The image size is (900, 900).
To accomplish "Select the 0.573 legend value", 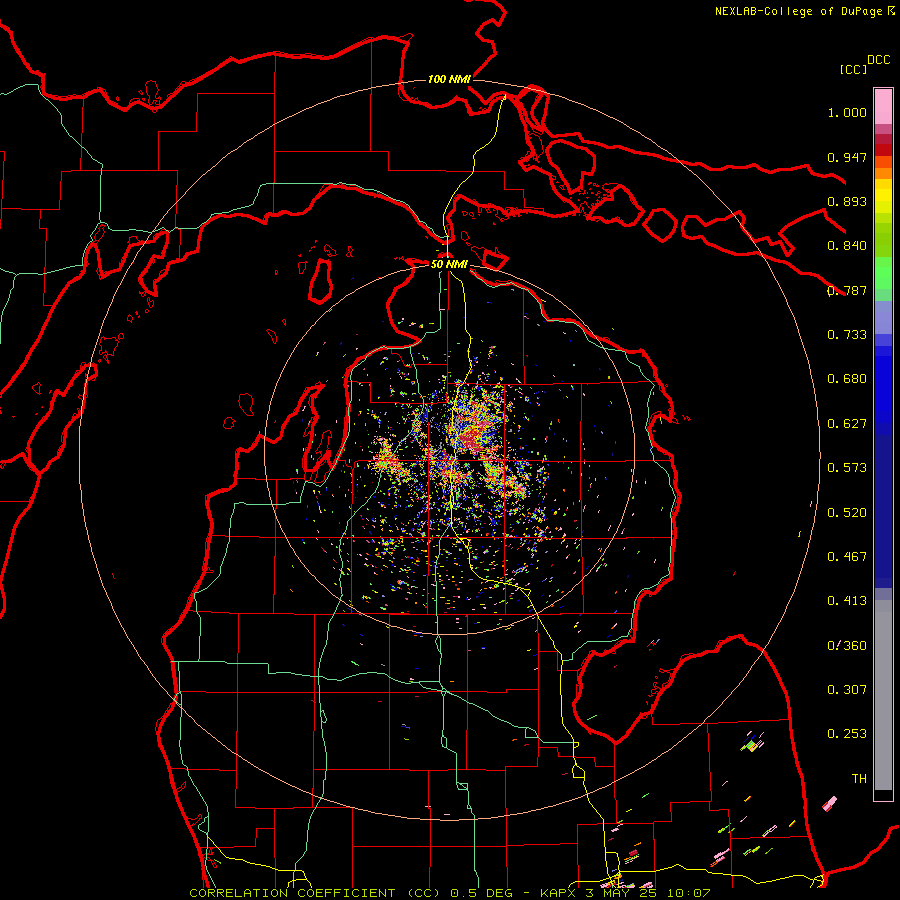I will (847, 468).
